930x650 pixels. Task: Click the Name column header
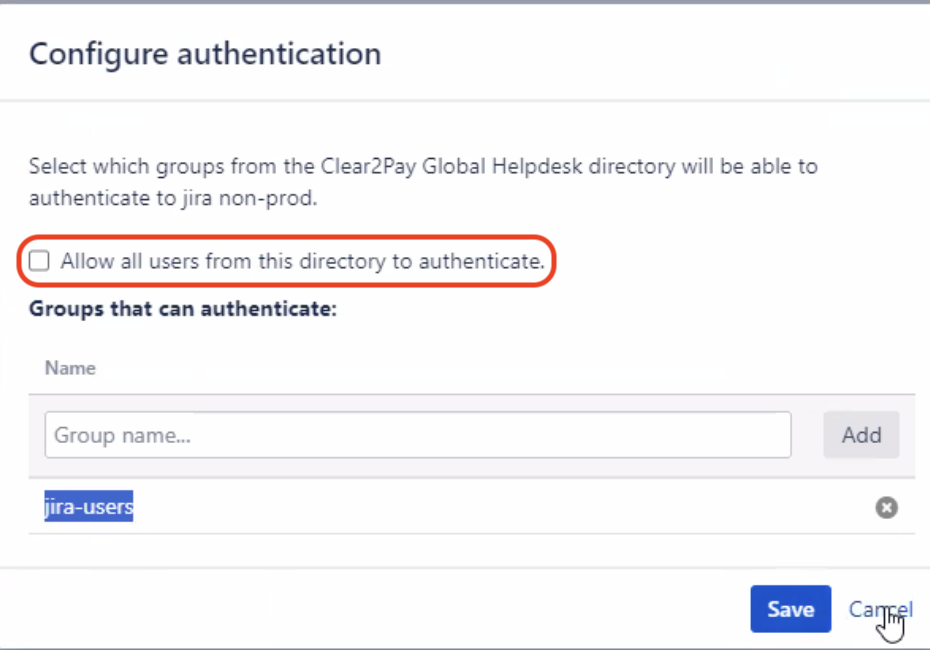tap(70, 368)
